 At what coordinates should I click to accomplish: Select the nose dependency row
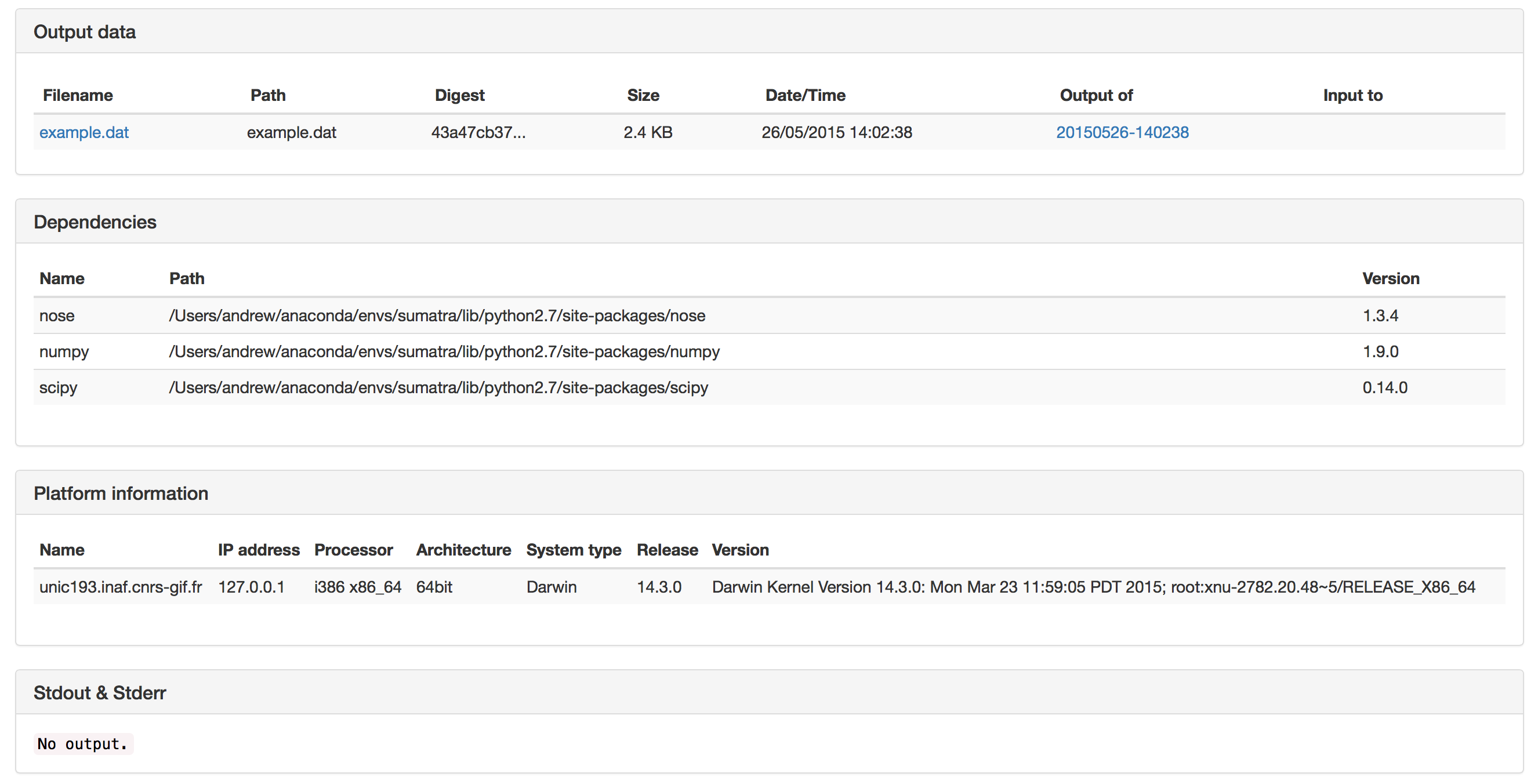(769, 315)
